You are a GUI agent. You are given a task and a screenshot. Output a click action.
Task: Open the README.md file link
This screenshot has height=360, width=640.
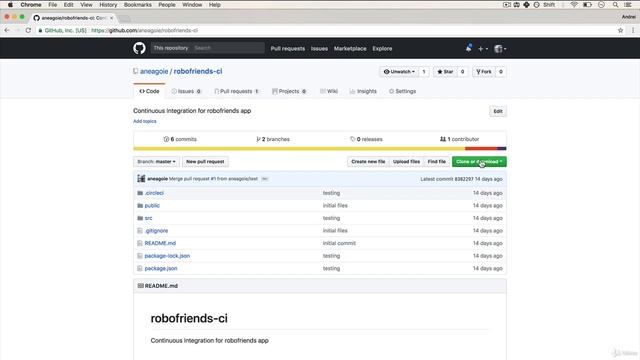click(160, 243)
